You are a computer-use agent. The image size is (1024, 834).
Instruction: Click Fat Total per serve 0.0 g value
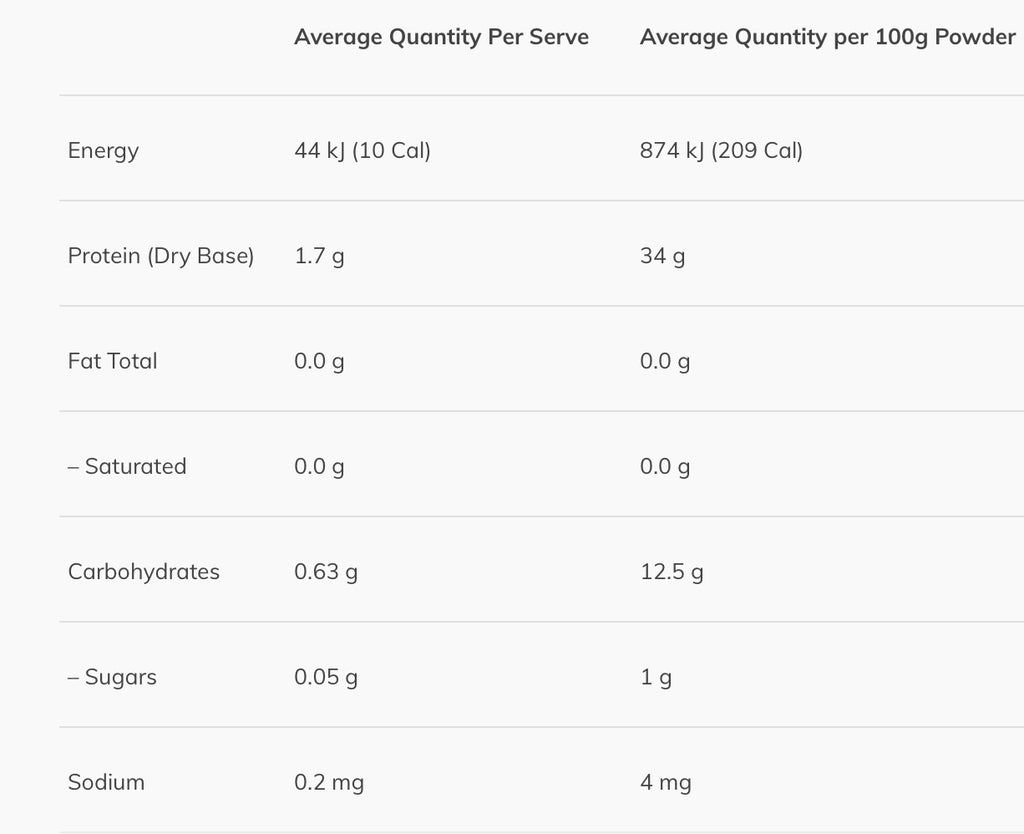(319, 361)
